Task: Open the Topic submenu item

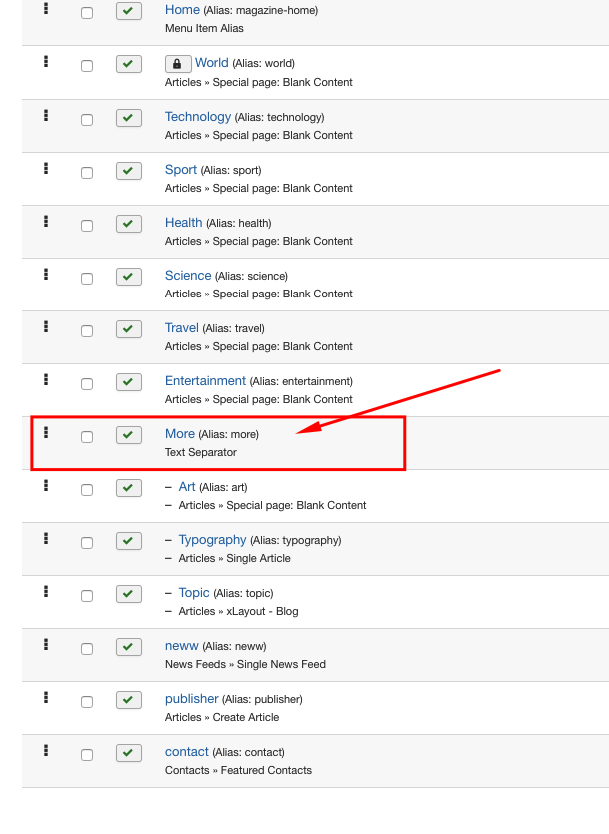Action: (x=194, y=593)
